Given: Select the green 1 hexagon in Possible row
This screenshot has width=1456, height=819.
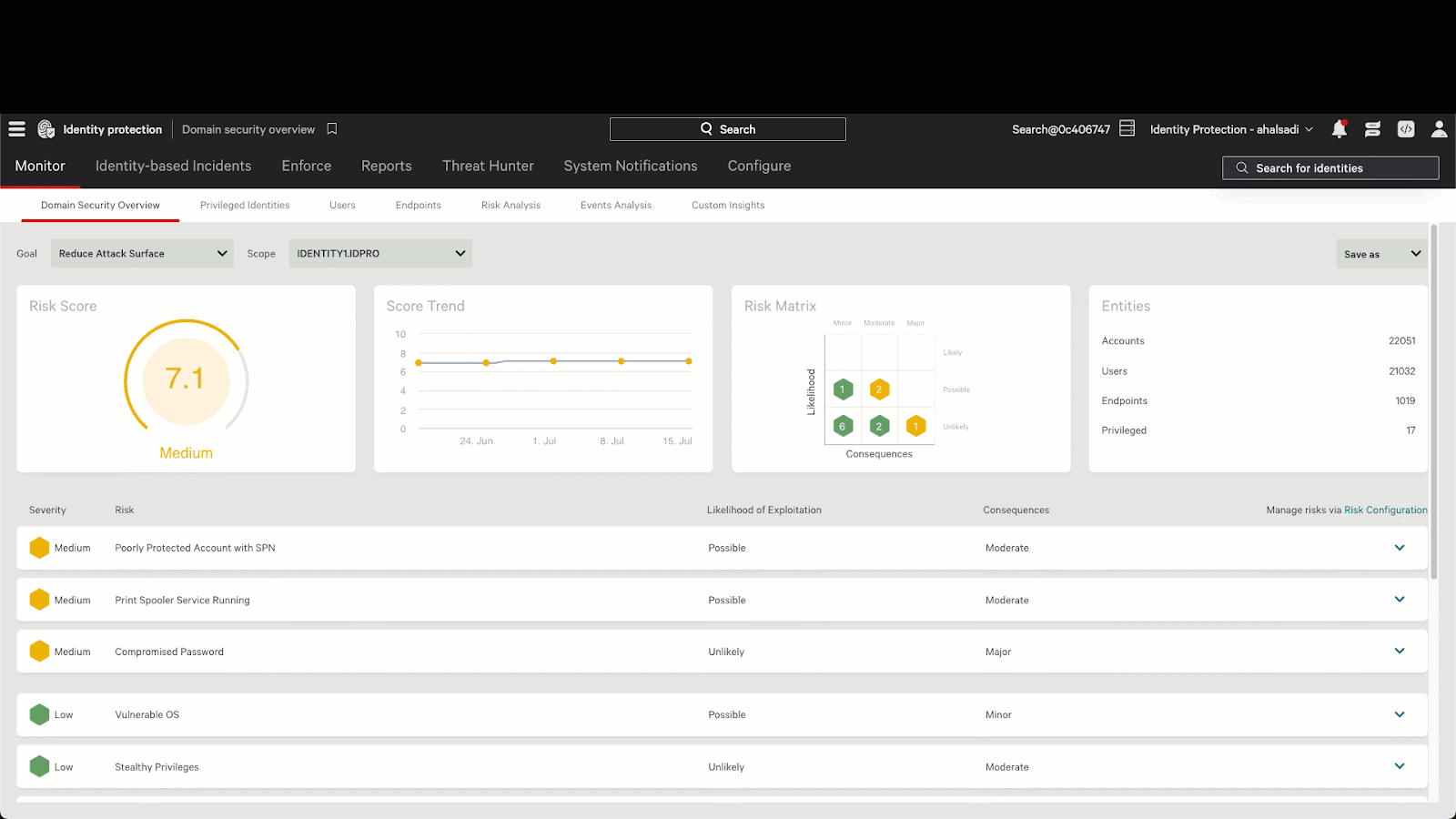Looking at the screenshot, I should tap(843, 389).
